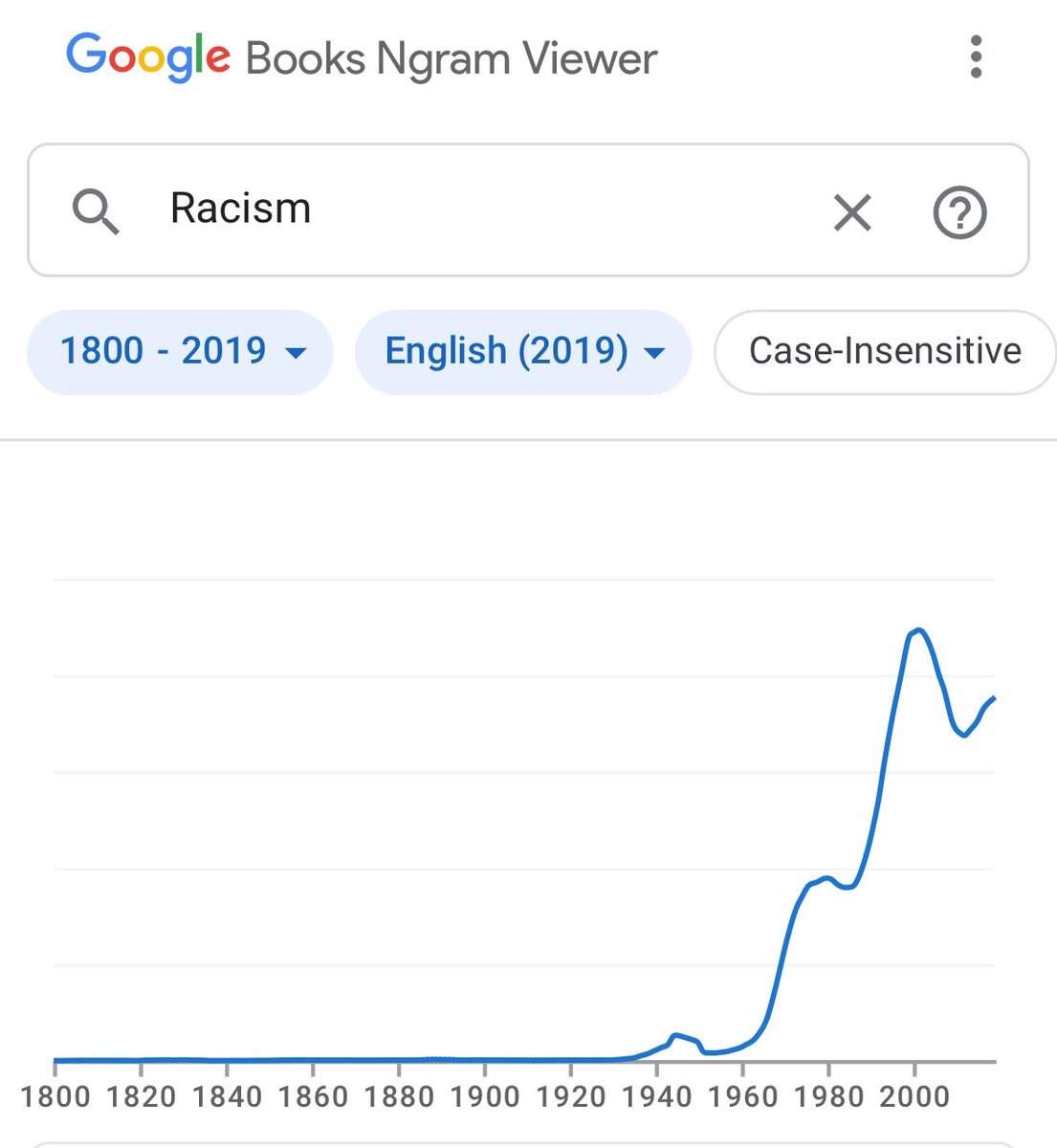Open the question mark help icon
The height and width of the screenshot is (1148, 1057).
click(959, 211)
